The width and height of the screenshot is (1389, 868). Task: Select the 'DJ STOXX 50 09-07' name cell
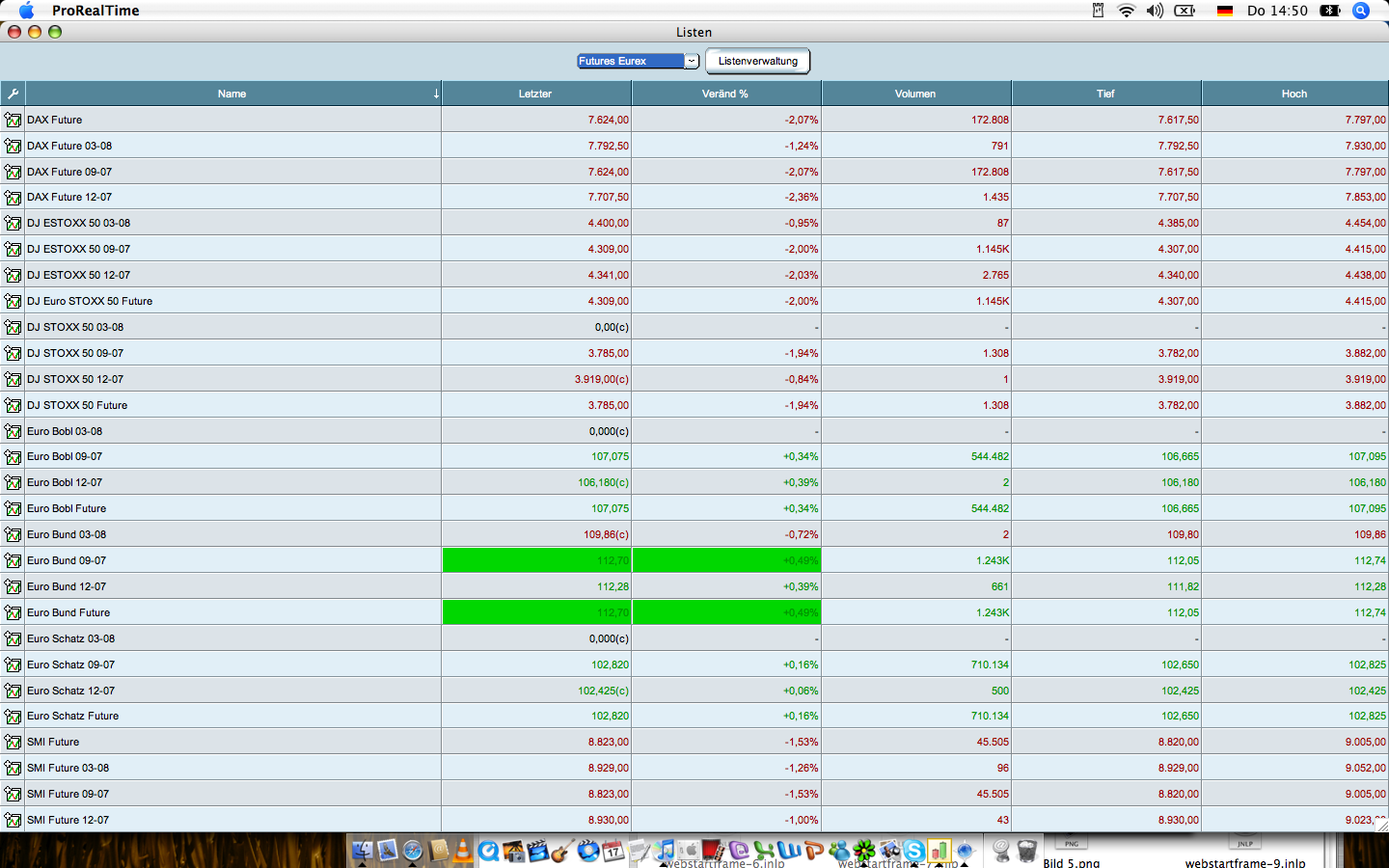click(x=232, y=353)
